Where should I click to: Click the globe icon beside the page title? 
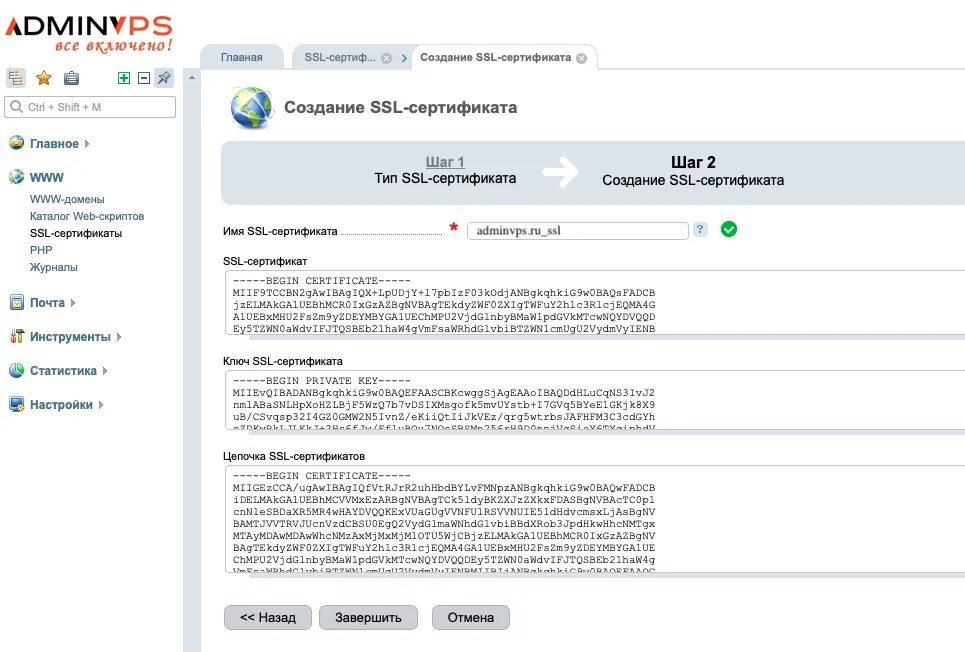pyautogui.click(x=251, y=107)
